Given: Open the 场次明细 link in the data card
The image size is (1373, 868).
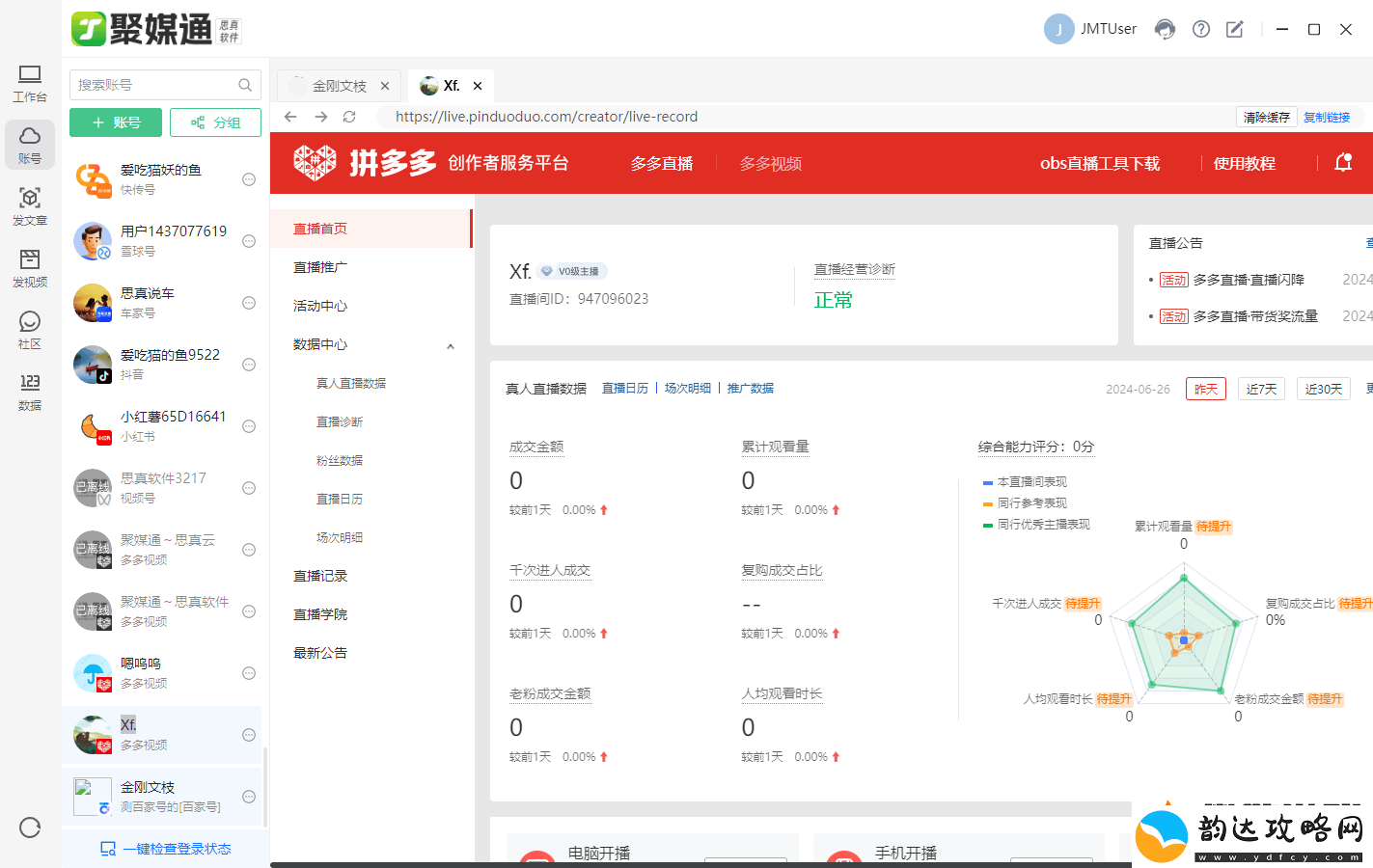Looking at the screenshot, I should [688, 388].
